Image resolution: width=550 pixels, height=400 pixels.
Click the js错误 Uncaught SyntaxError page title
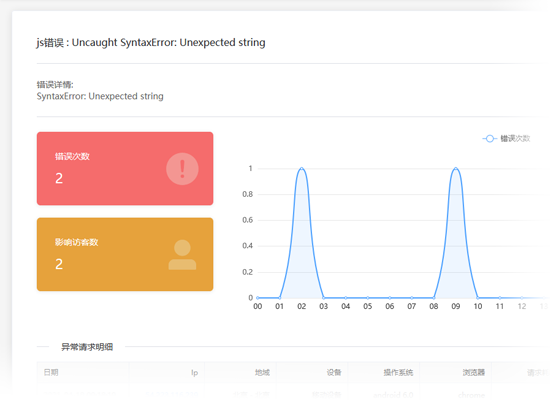pyautogui.click(x=151, y=42)
